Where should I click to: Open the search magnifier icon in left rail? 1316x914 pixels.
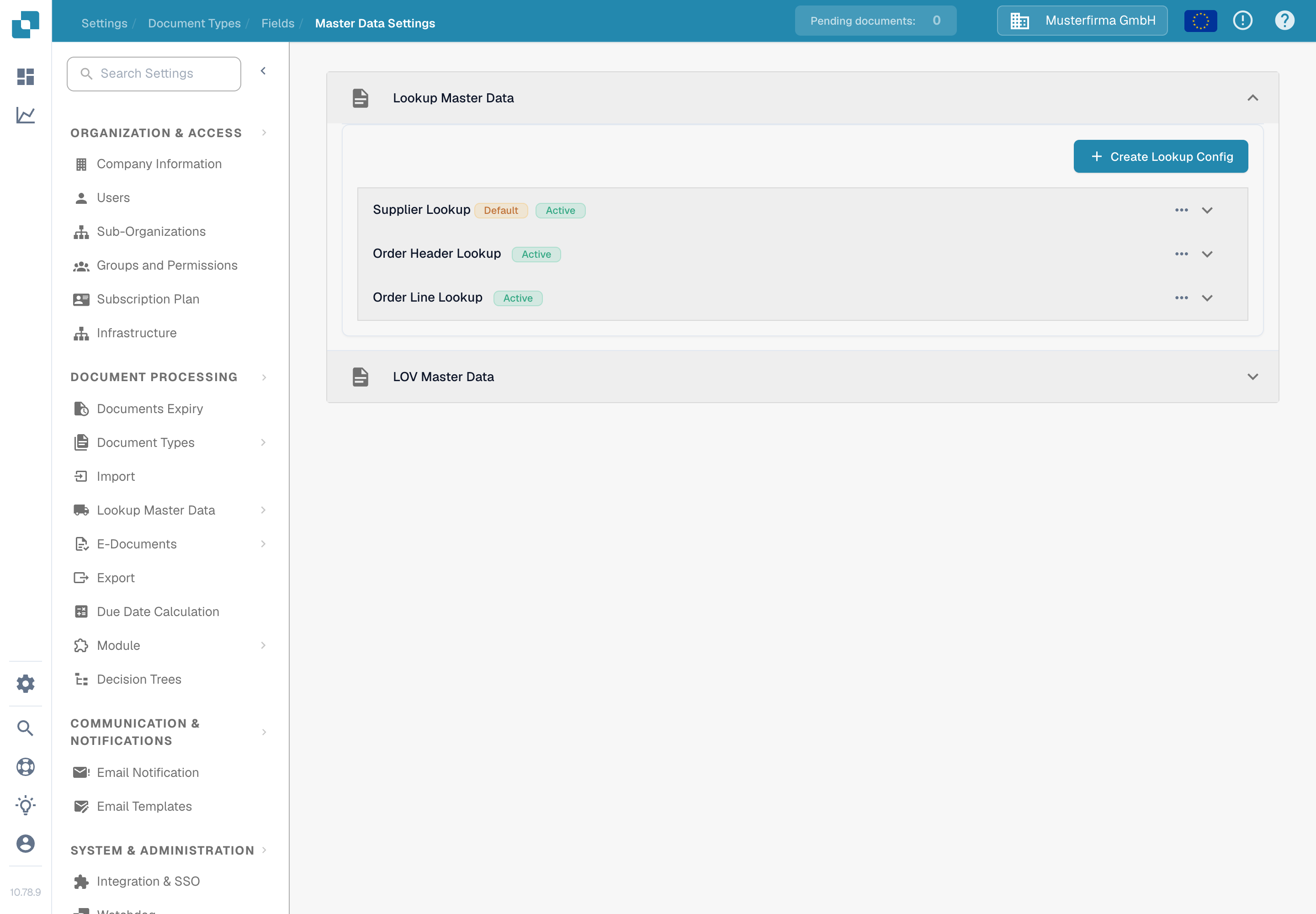25,728
